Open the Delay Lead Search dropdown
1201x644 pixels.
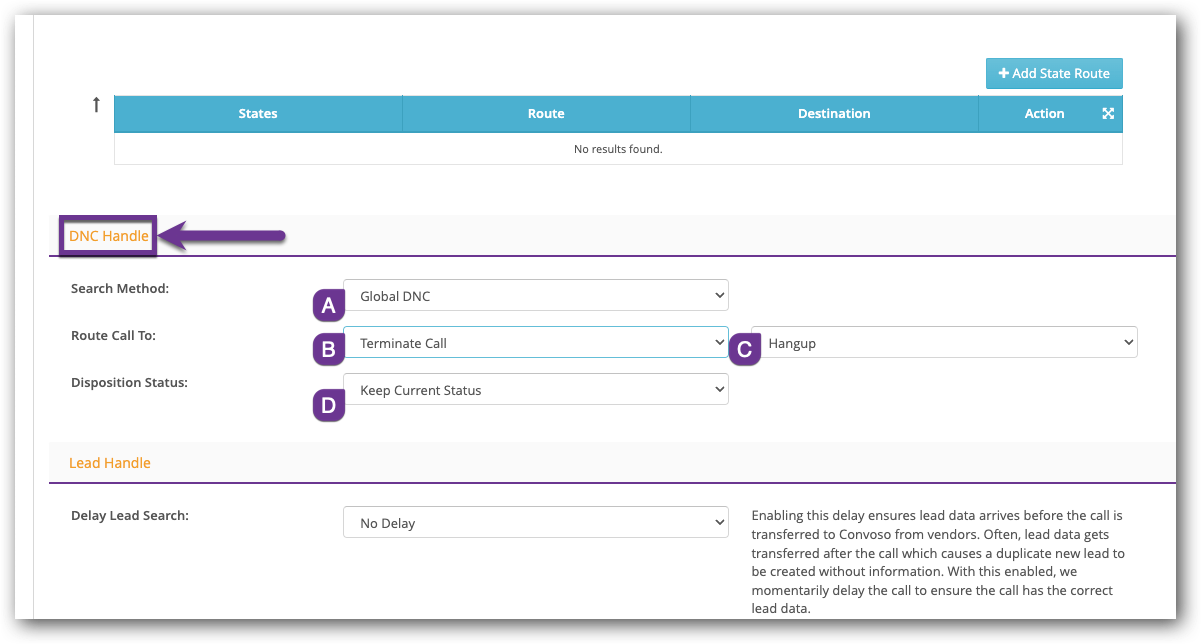click(x=535, y=523)
